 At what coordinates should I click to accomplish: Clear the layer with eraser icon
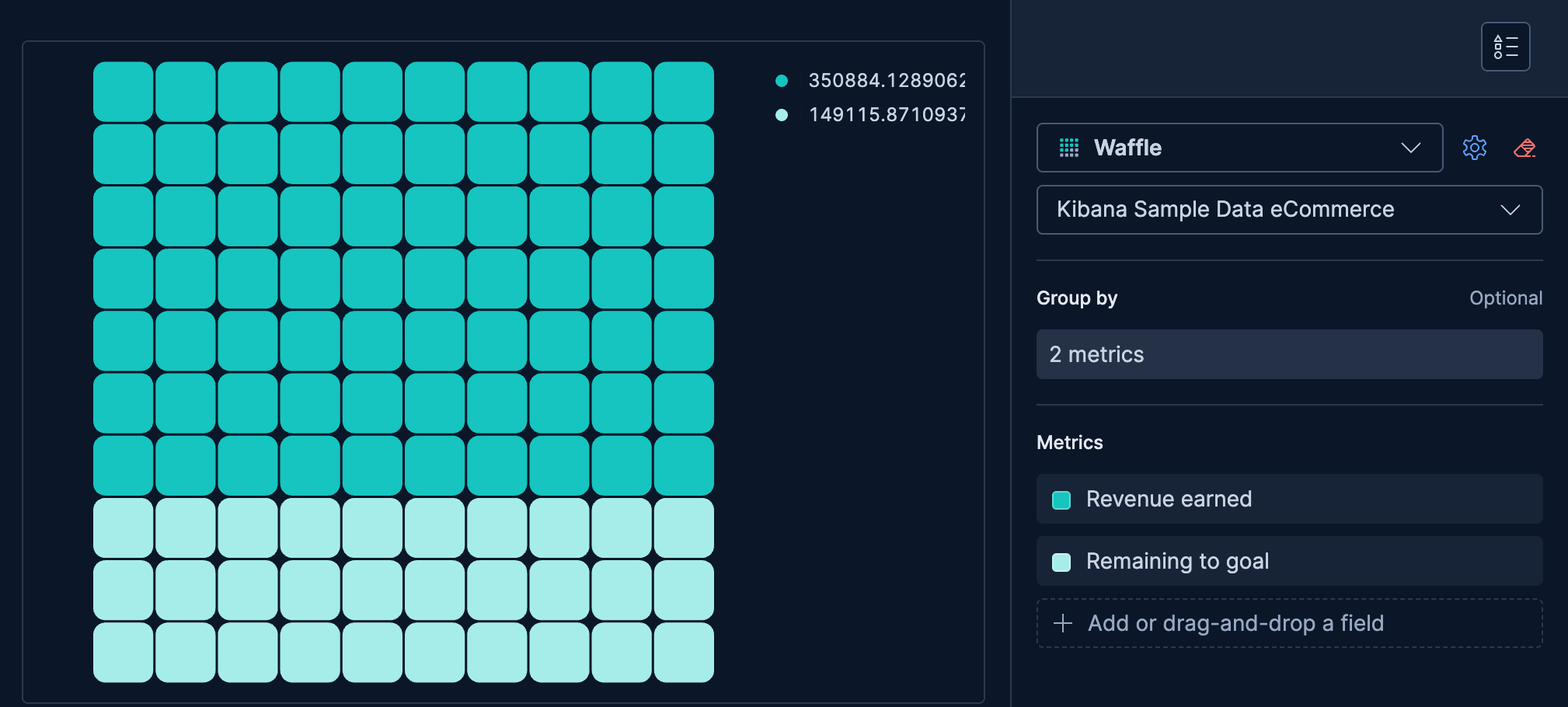point(1524,148)
